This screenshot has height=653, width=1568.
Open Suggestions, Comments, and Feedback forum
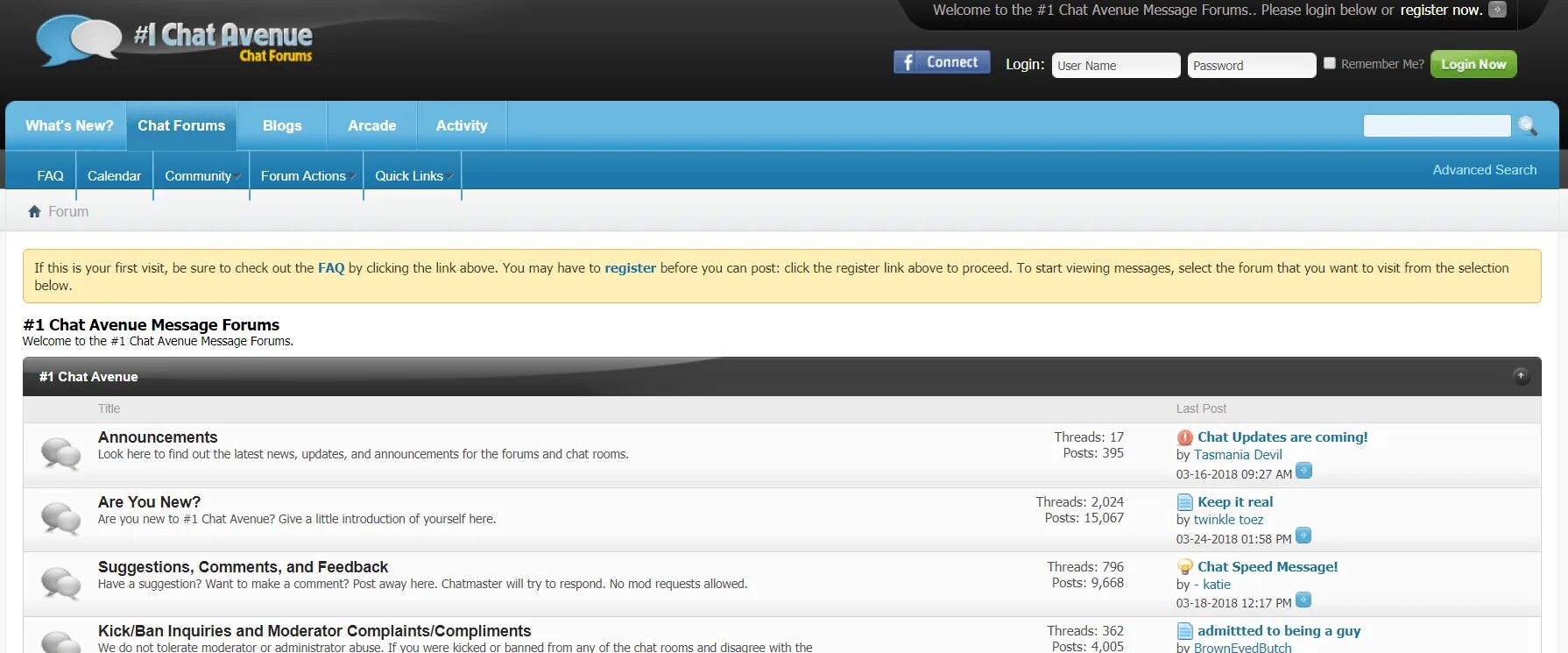pos(243,567)
